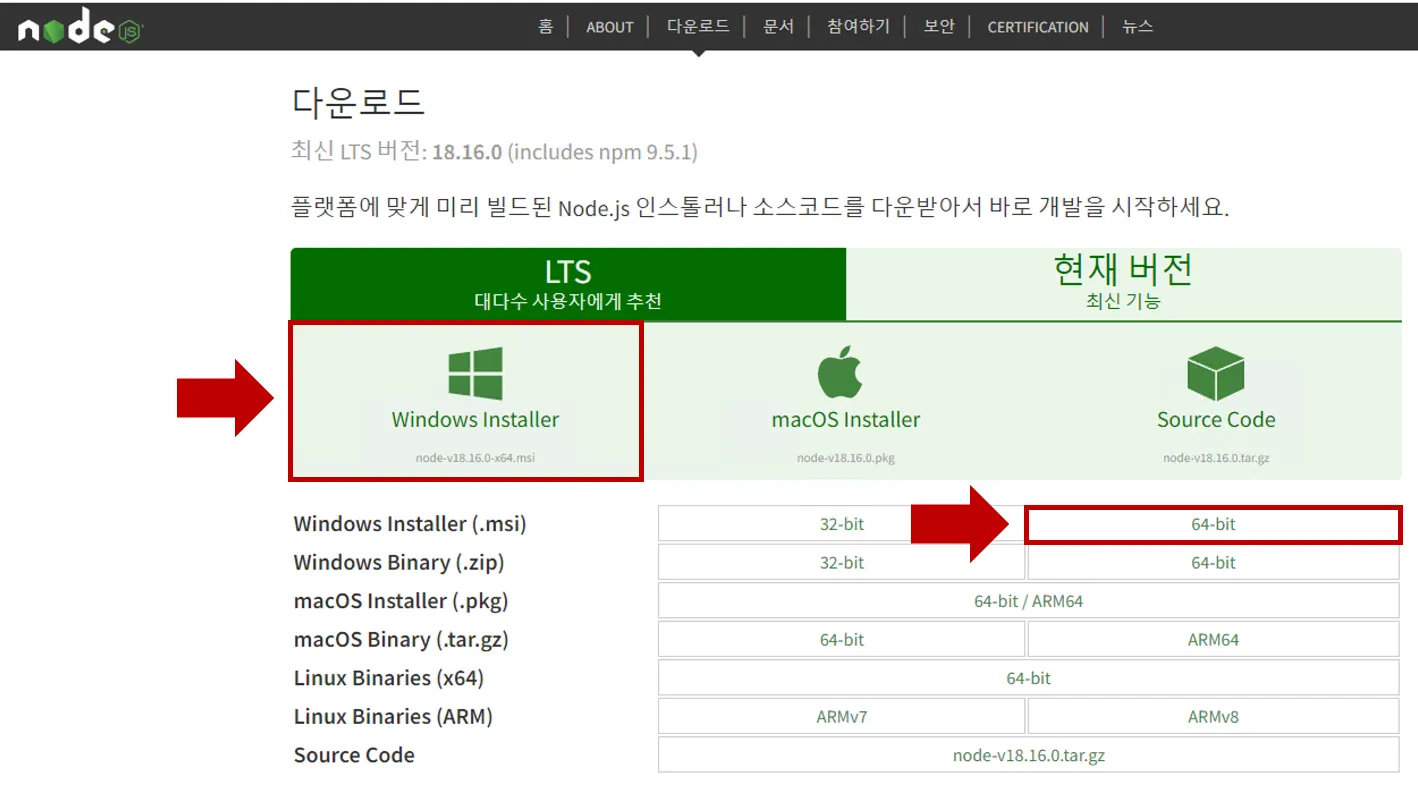Viewport: 1418px width, 796px height.
Task: Click the 18.16.0 LTS version number
Action: [467, 152]
